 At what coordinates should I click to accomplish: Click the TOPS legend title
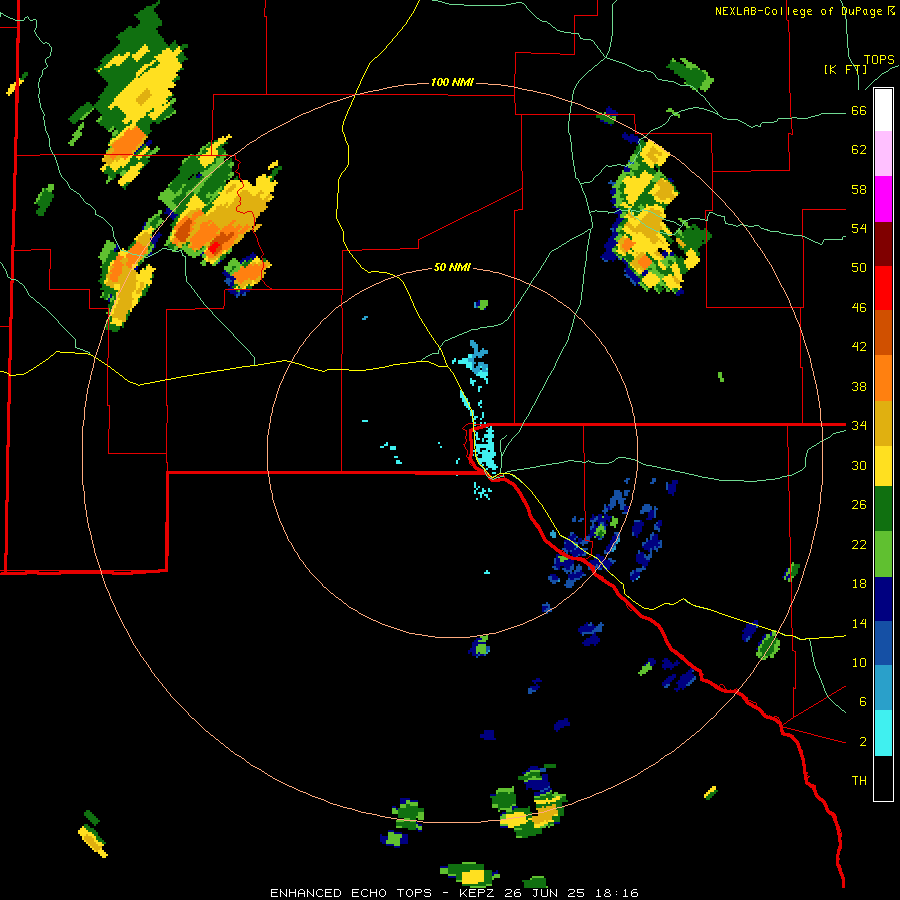pos(879,60)
